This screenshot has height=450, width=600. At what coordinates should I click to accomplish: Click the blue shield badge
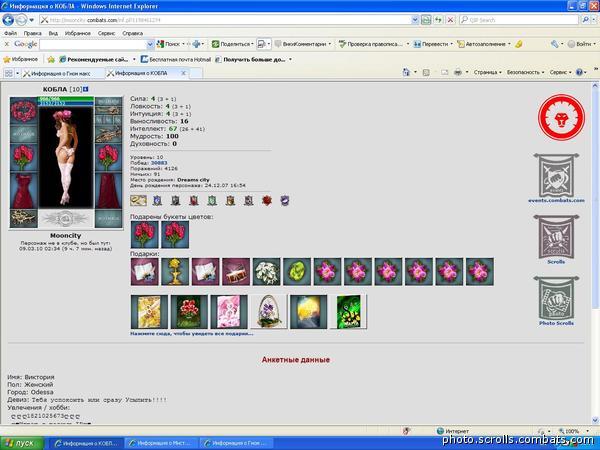[157, 200]
